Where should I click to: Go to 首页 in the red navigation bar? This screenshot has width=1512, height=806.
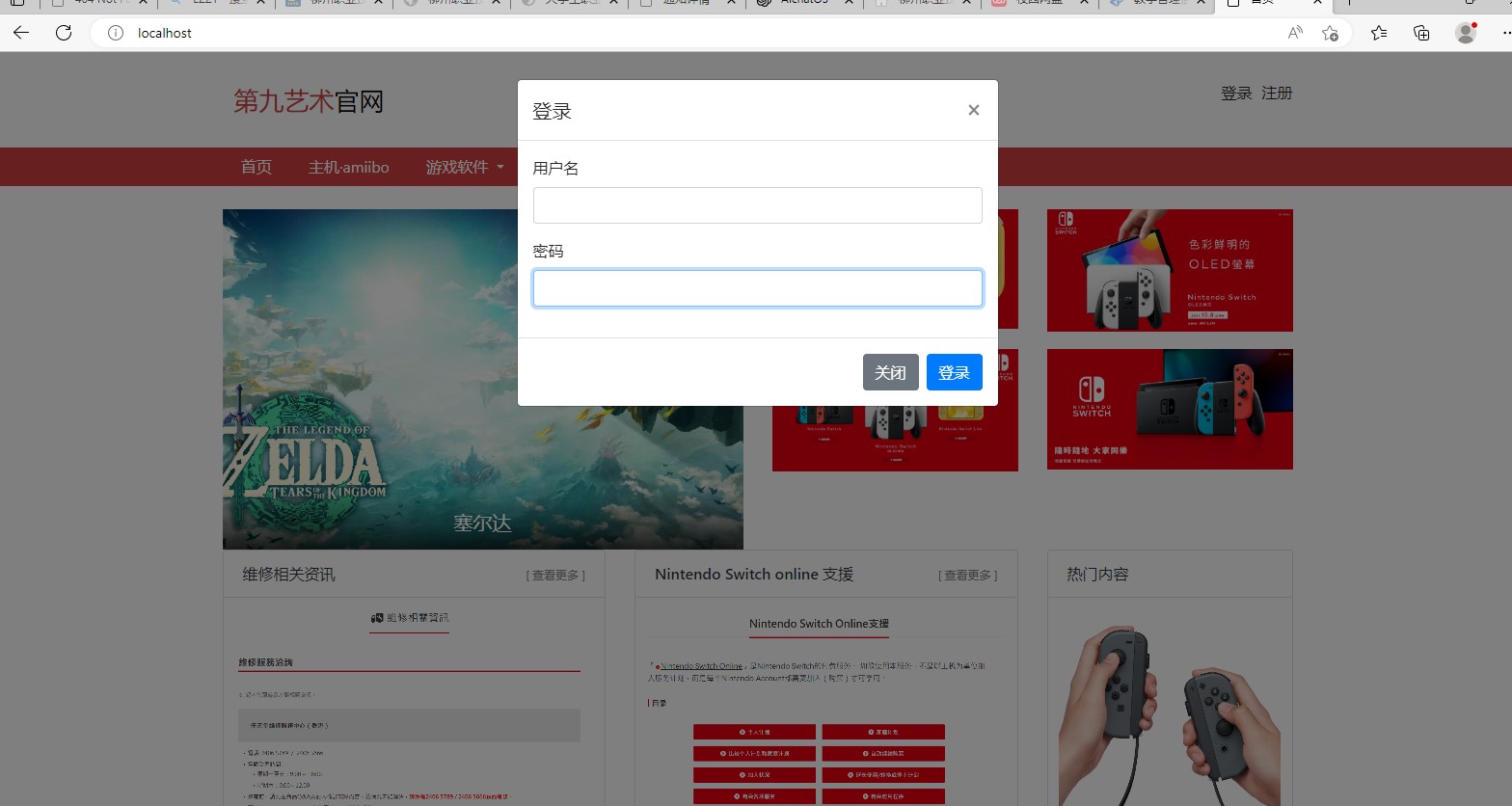click(256, 167)
